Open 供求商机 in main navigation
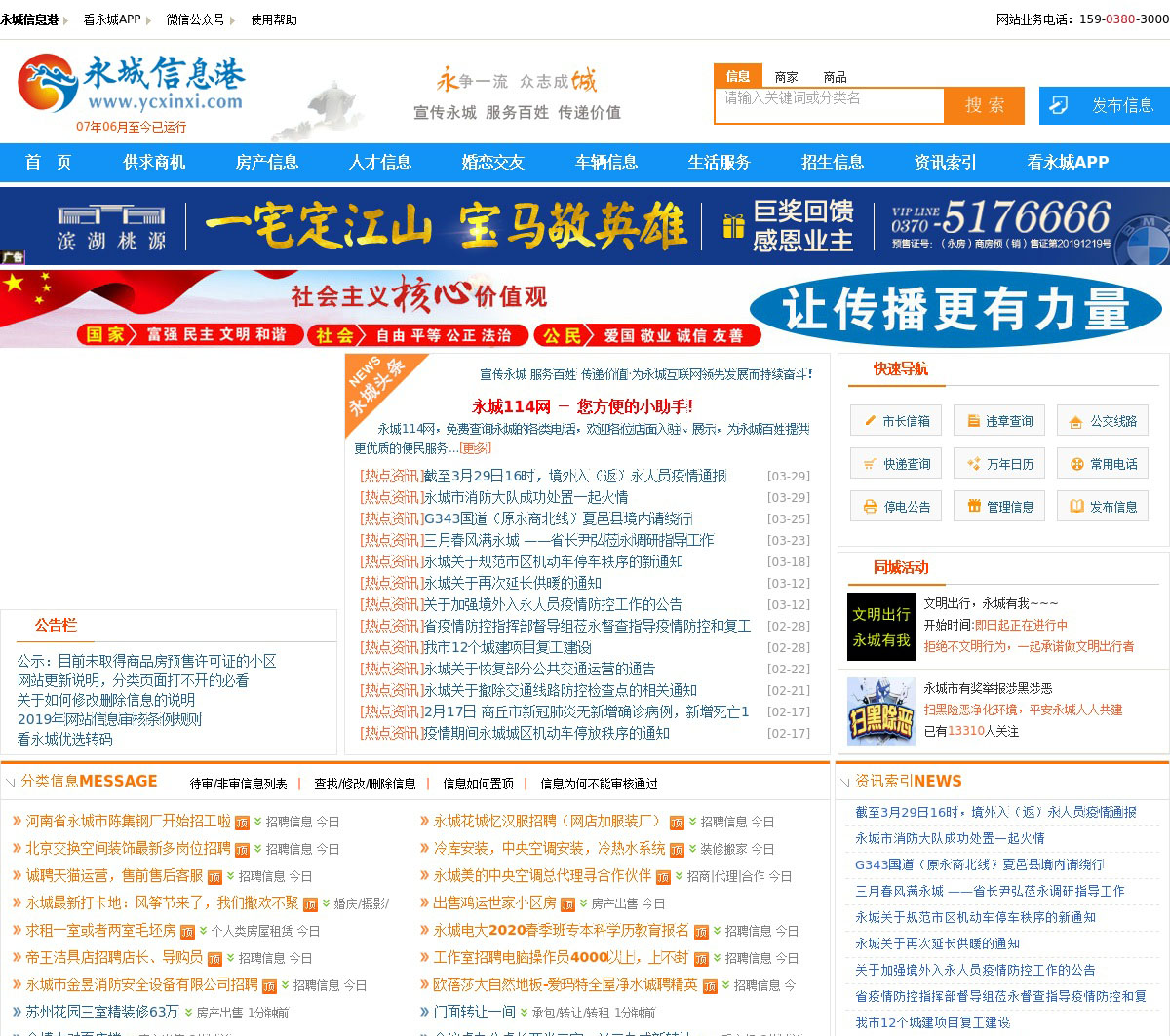Screen dimensions: 1170x1036 click(154, 163)
